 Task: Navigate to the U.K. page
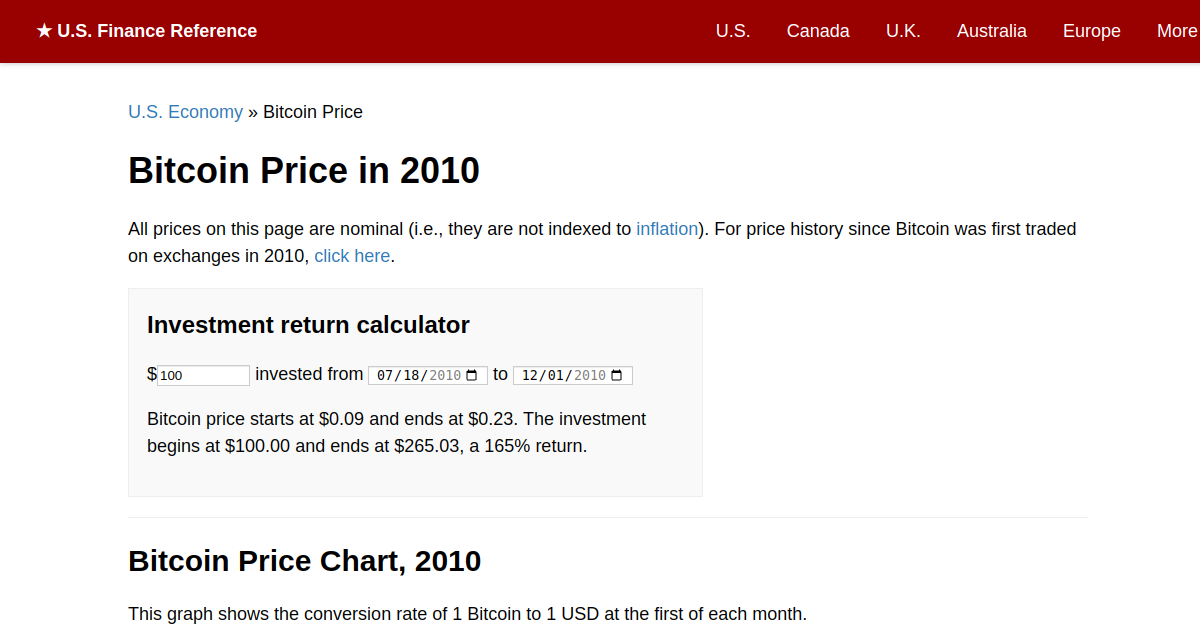(903, 31)
